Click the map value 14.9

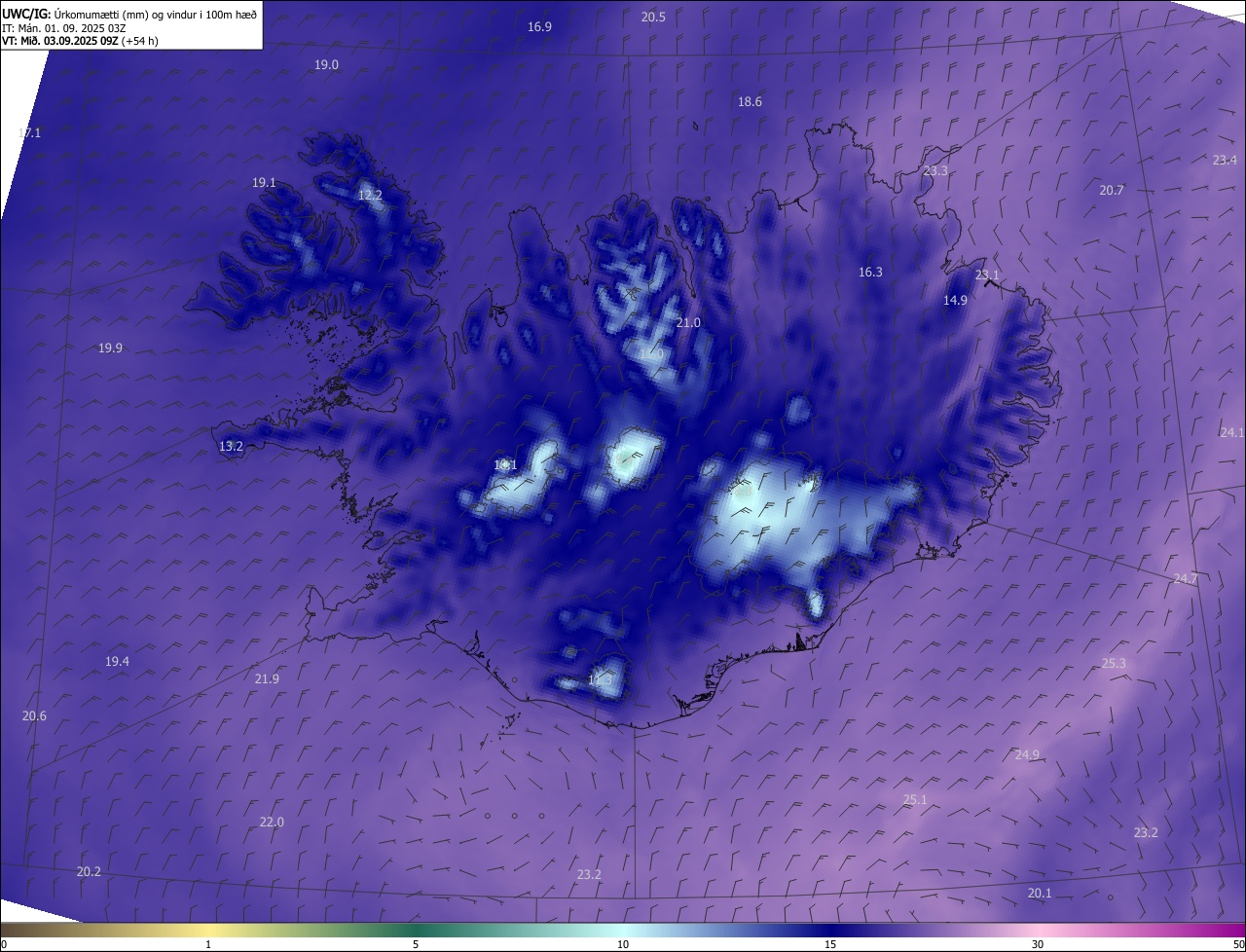(956, 301)
